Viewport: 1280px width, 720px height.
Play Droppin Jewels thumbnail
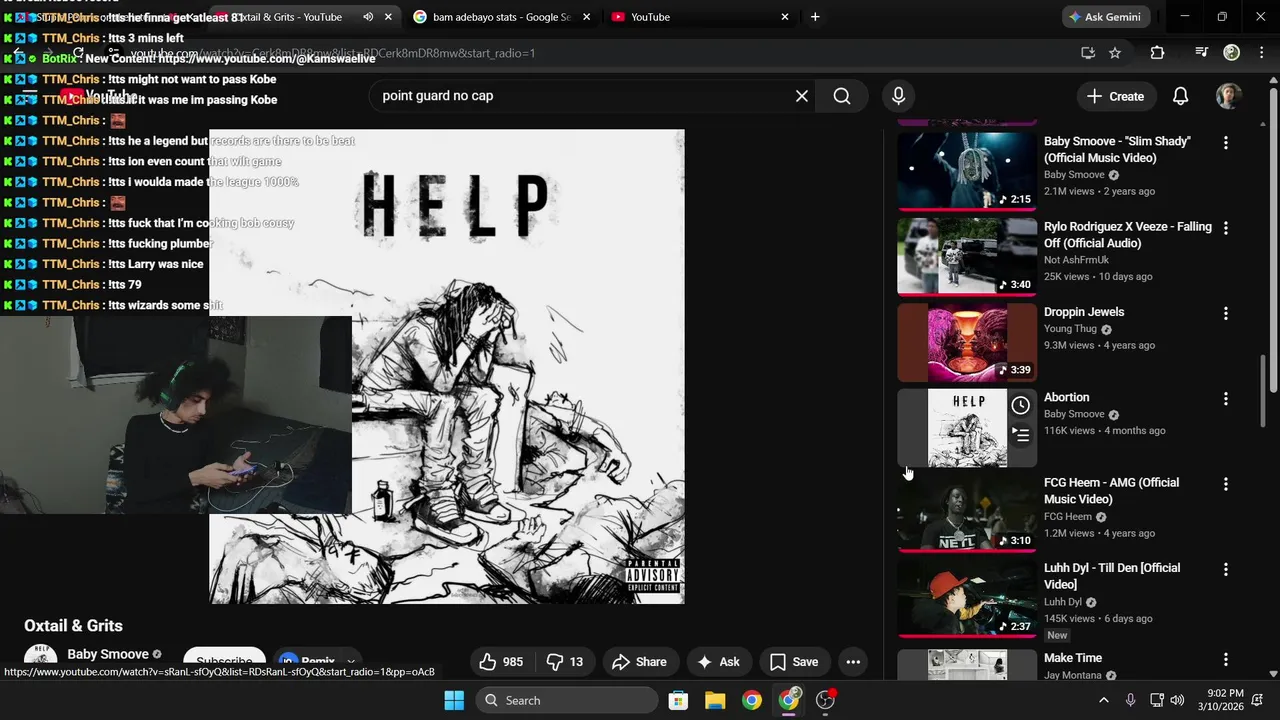(967, 342)
